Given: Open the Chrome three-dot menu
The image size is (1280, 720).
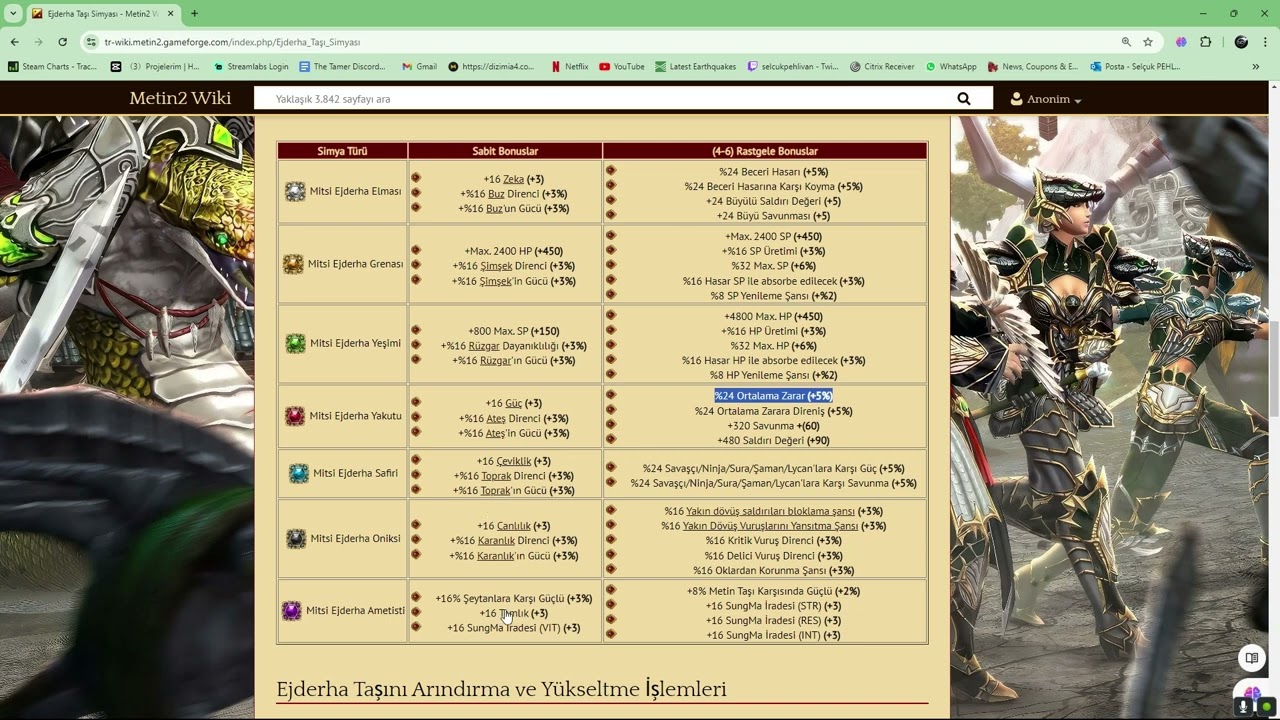Looking at the screenshot, I should [x=1265, y=42].
